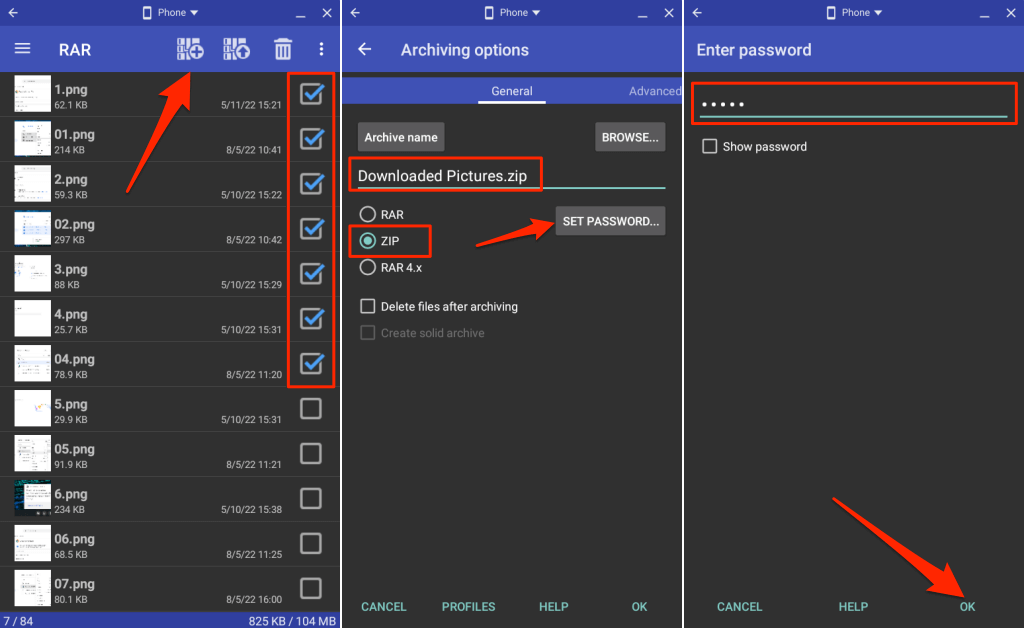This screenshot has height=628, width=1024.
Task: Click the password input field
Action: tap(854, 104)
